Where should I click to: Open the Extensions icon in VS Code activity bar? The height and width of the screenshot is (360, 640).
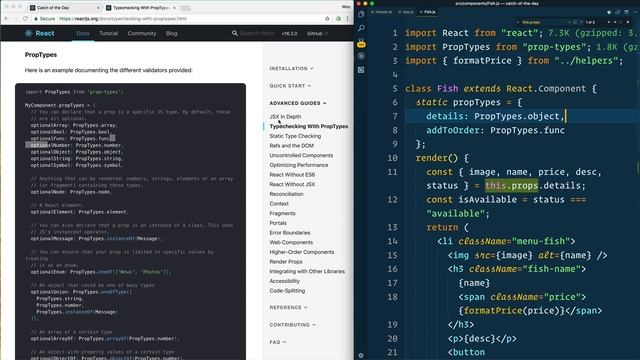[361, 70]
